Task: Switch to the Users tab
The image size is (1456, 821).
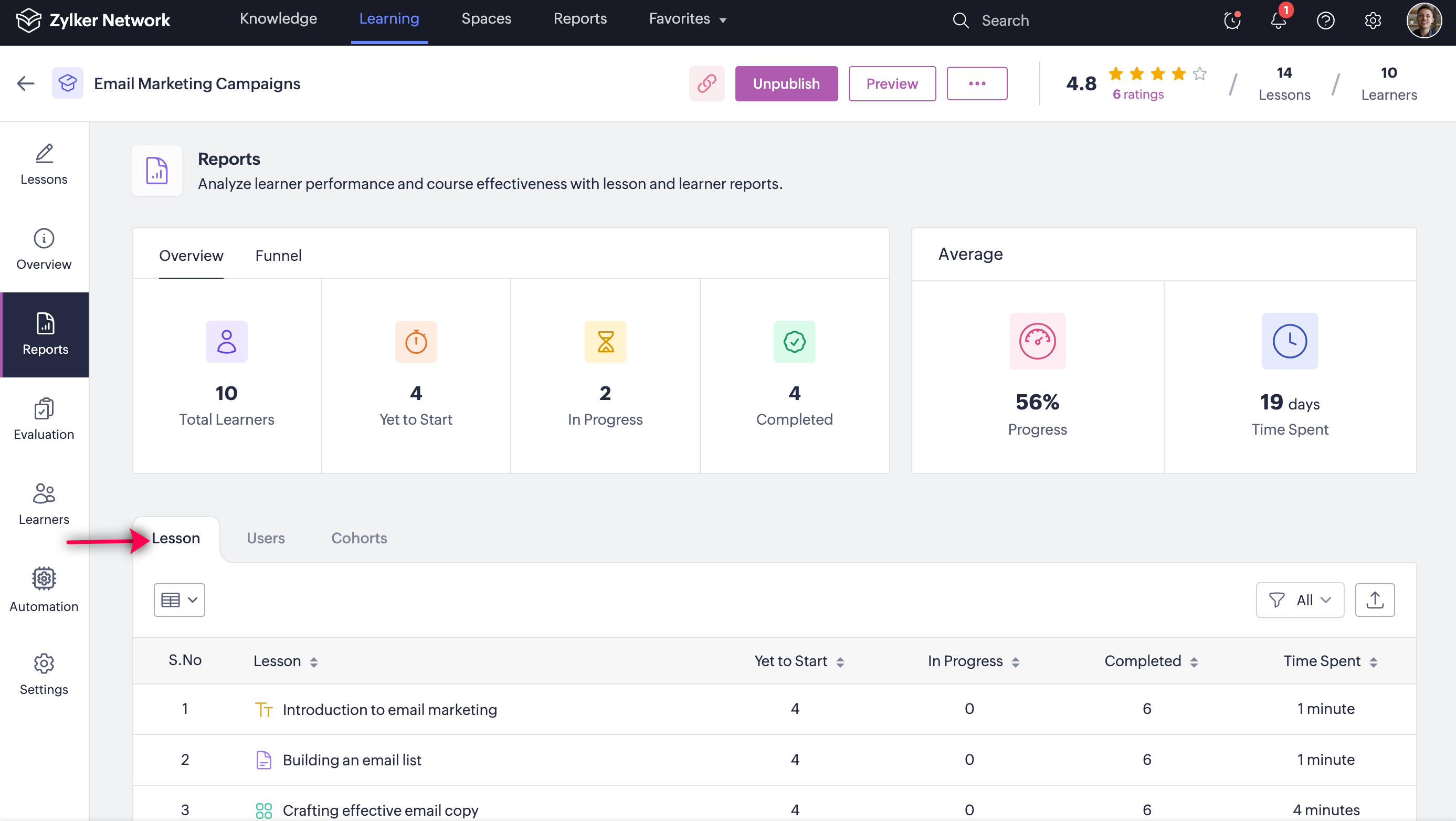Action: tap(266, 538)
